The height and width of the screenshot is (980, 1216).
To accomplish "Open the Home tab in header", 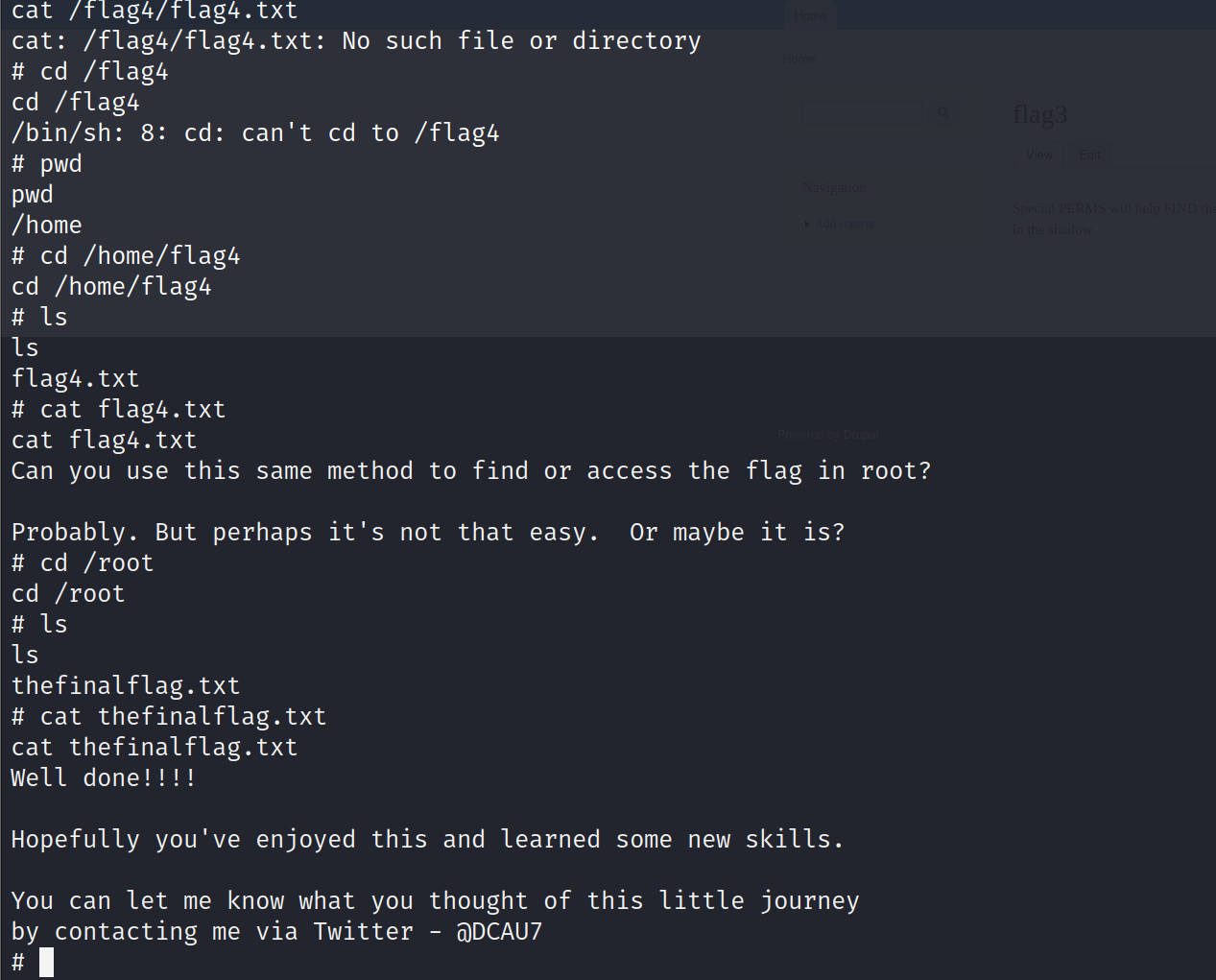I will (x=811, y=15).
